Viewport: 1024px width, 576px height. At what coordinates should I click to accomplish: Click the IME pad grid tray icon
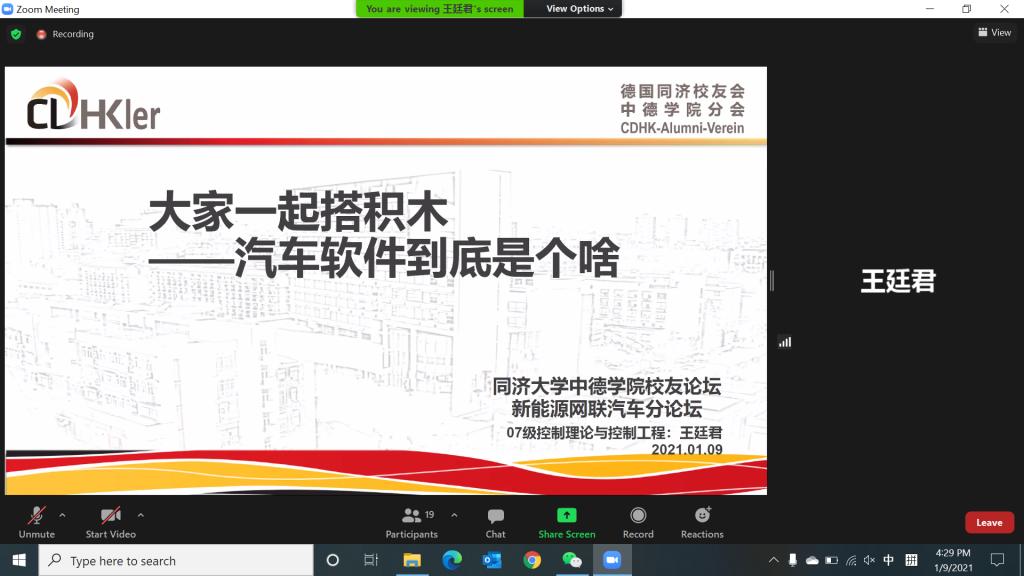pos(911,560)
